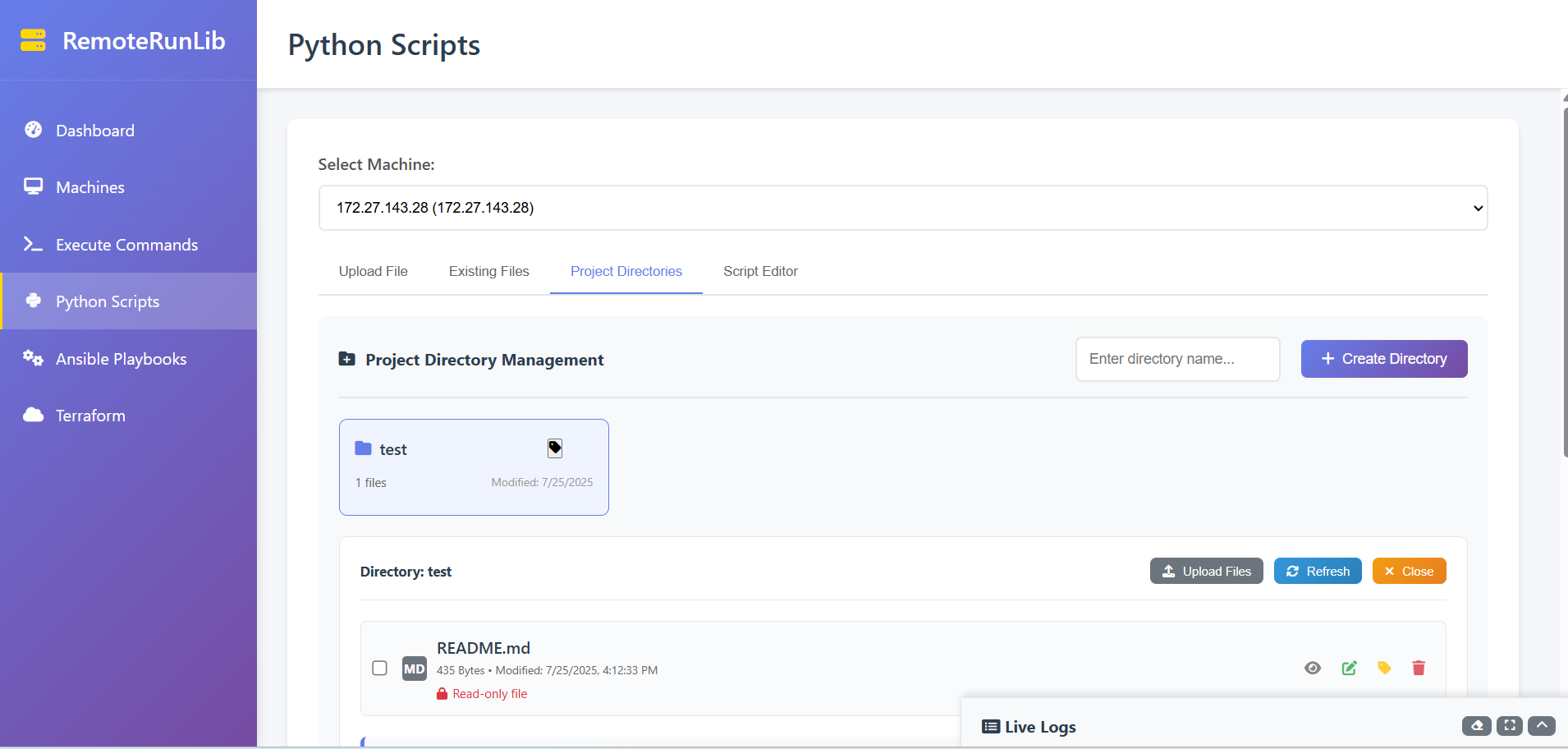
Task: Click the Create Directory button
Action: click(1384, 359)
